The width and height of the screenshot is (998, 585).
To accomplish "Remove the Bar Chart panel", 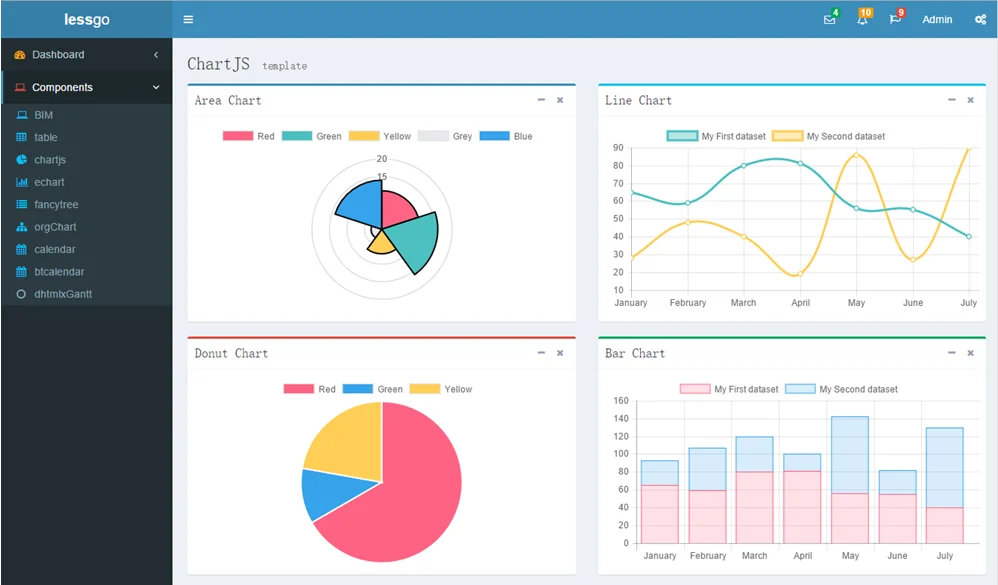I will 971,353.
